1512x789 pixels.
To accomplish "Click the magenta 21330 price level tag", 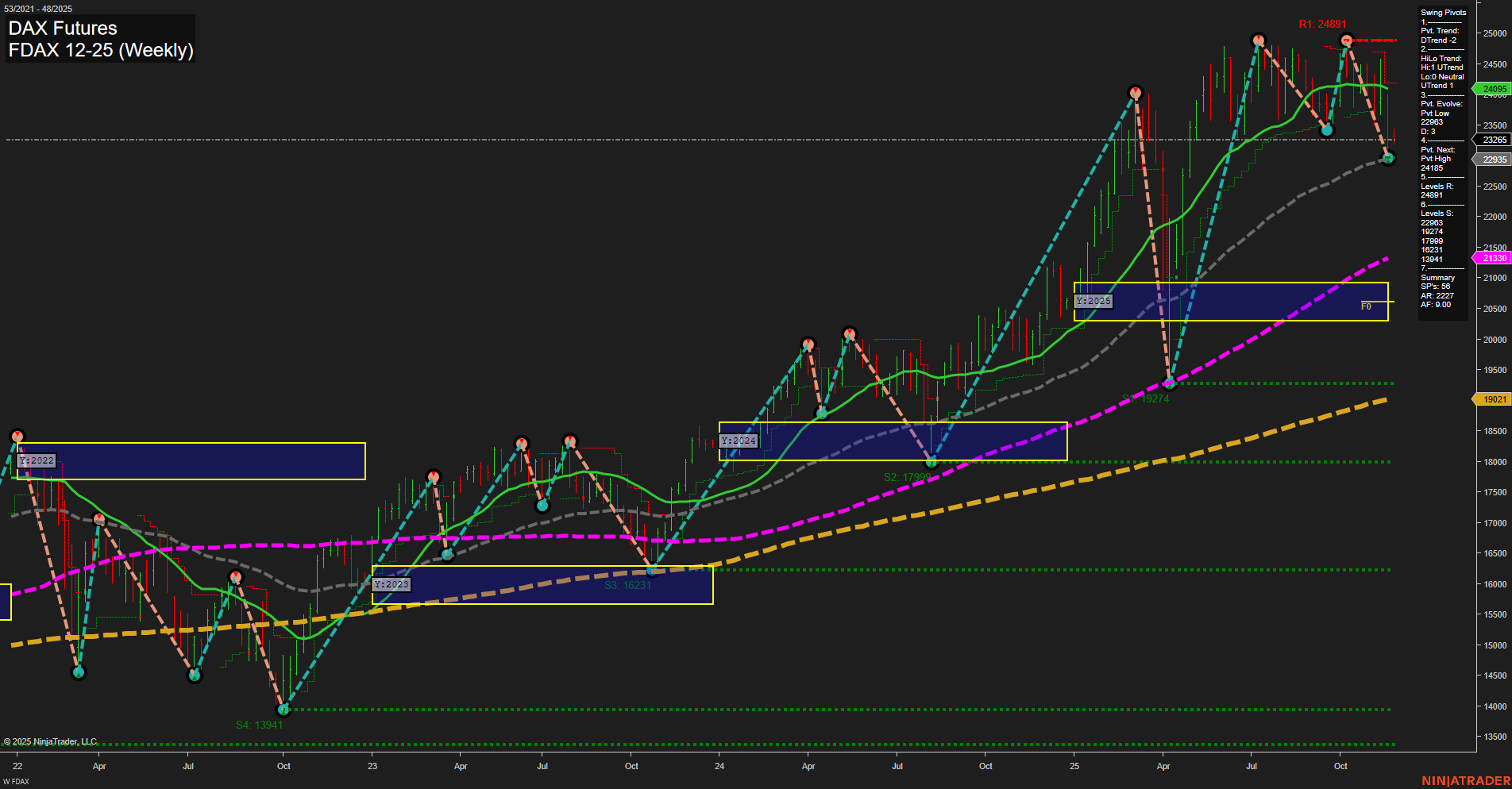I will click(x=1493, y=258).
